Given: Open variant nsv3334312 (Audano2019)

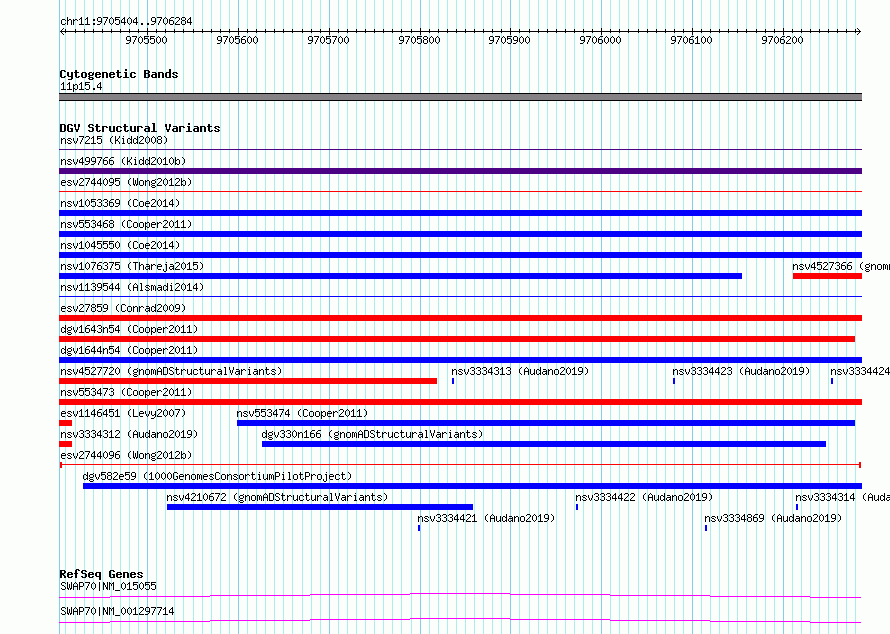Looking at the screenshot, I should click(x=129, y=434).
